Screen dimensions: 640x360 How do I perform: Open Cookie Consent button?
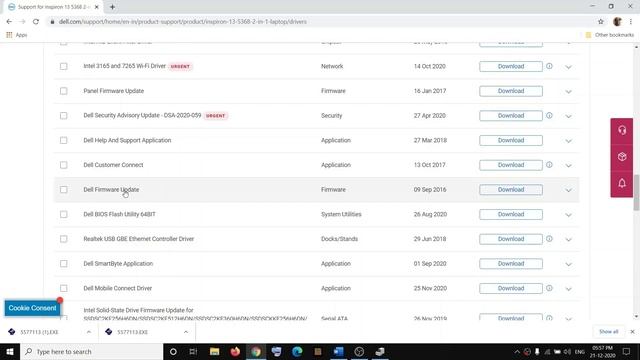click(x=32, y=308)
